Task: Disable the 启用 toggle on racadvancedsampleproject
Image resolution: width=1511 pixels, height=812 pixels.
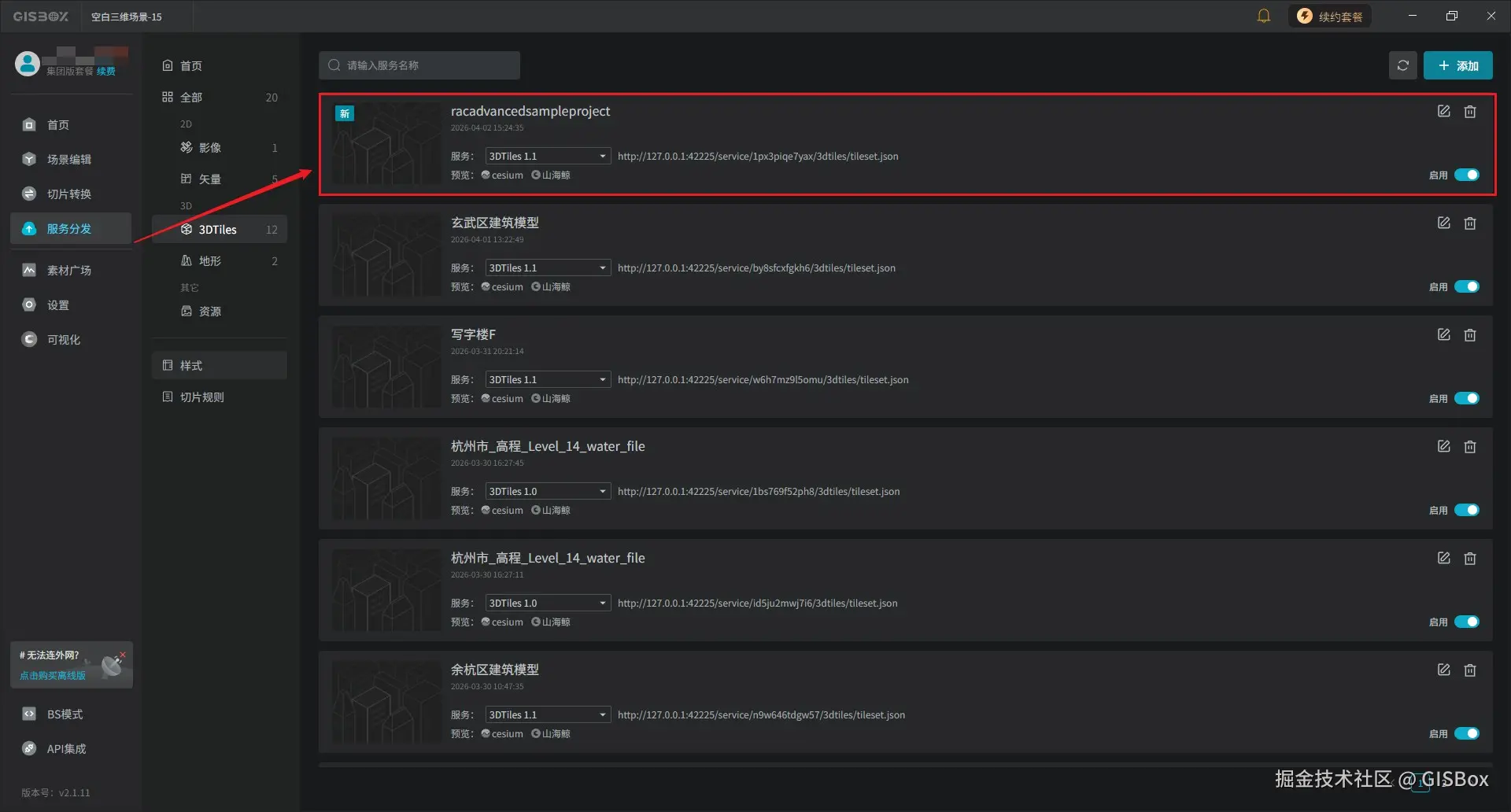Action: point(1466,175)
